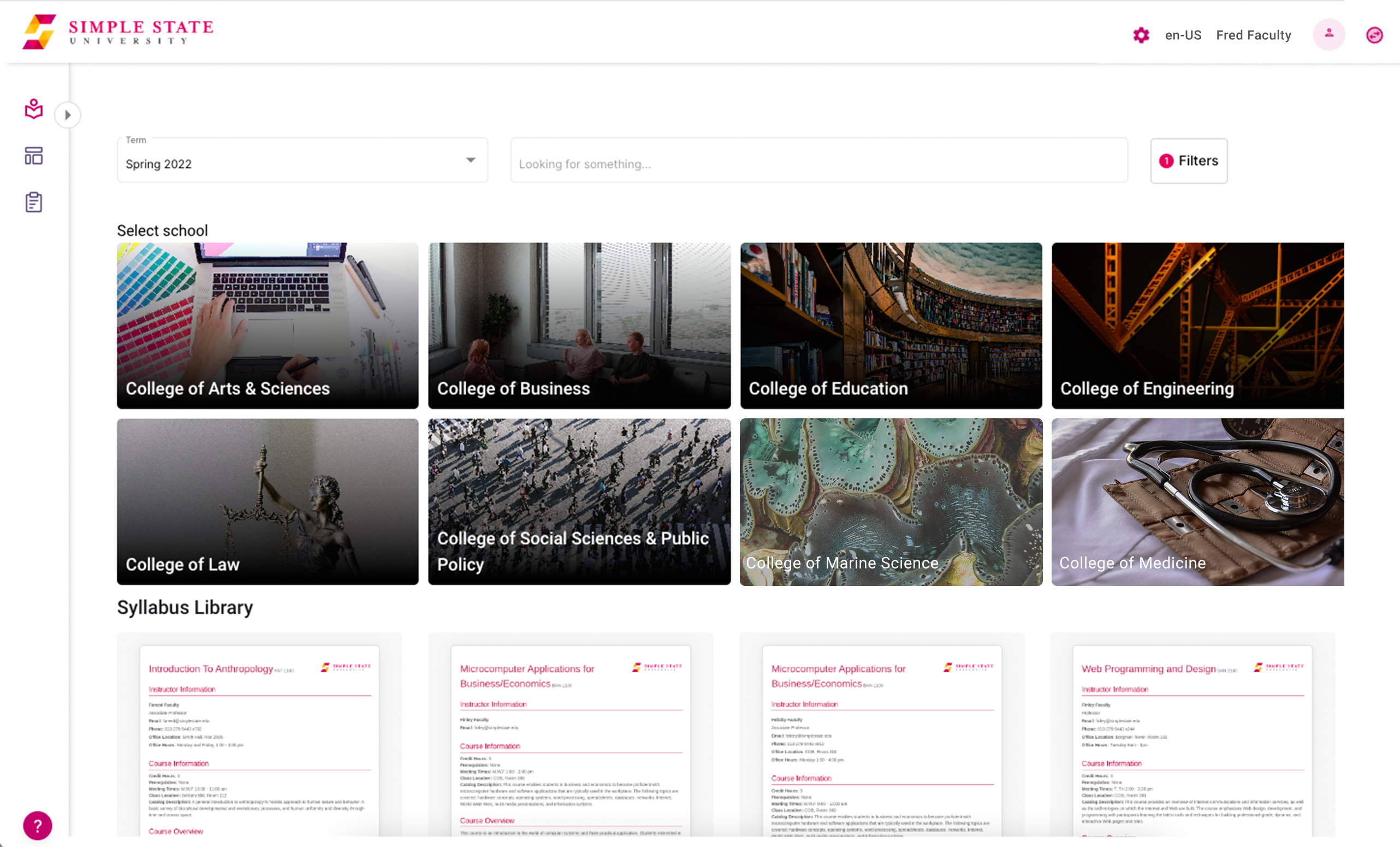Open the en-US language selector

1183,34
